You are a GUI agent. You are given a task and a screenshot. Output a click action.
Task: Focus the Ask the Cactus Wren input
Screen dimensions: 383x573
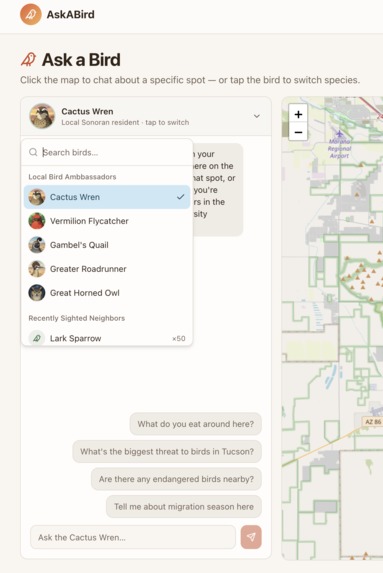[x=133, y=537]
